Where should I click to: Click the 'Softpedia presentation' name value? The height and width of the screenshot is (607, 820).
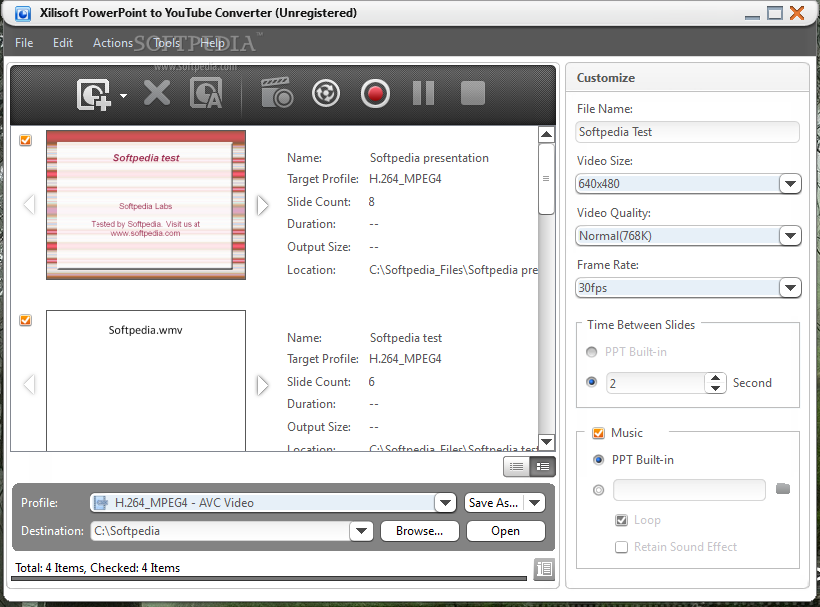coord(429,158)
